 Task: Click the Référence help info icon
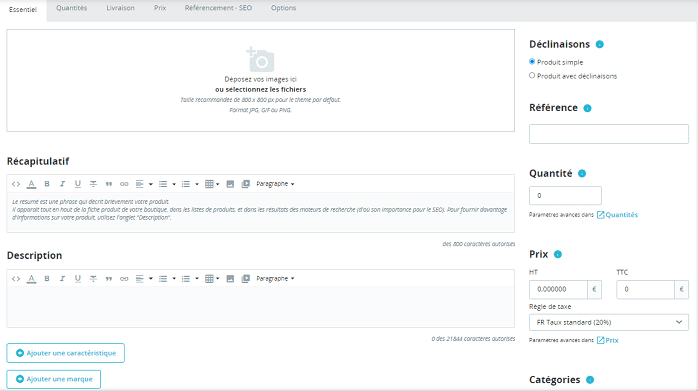point(587,108)
